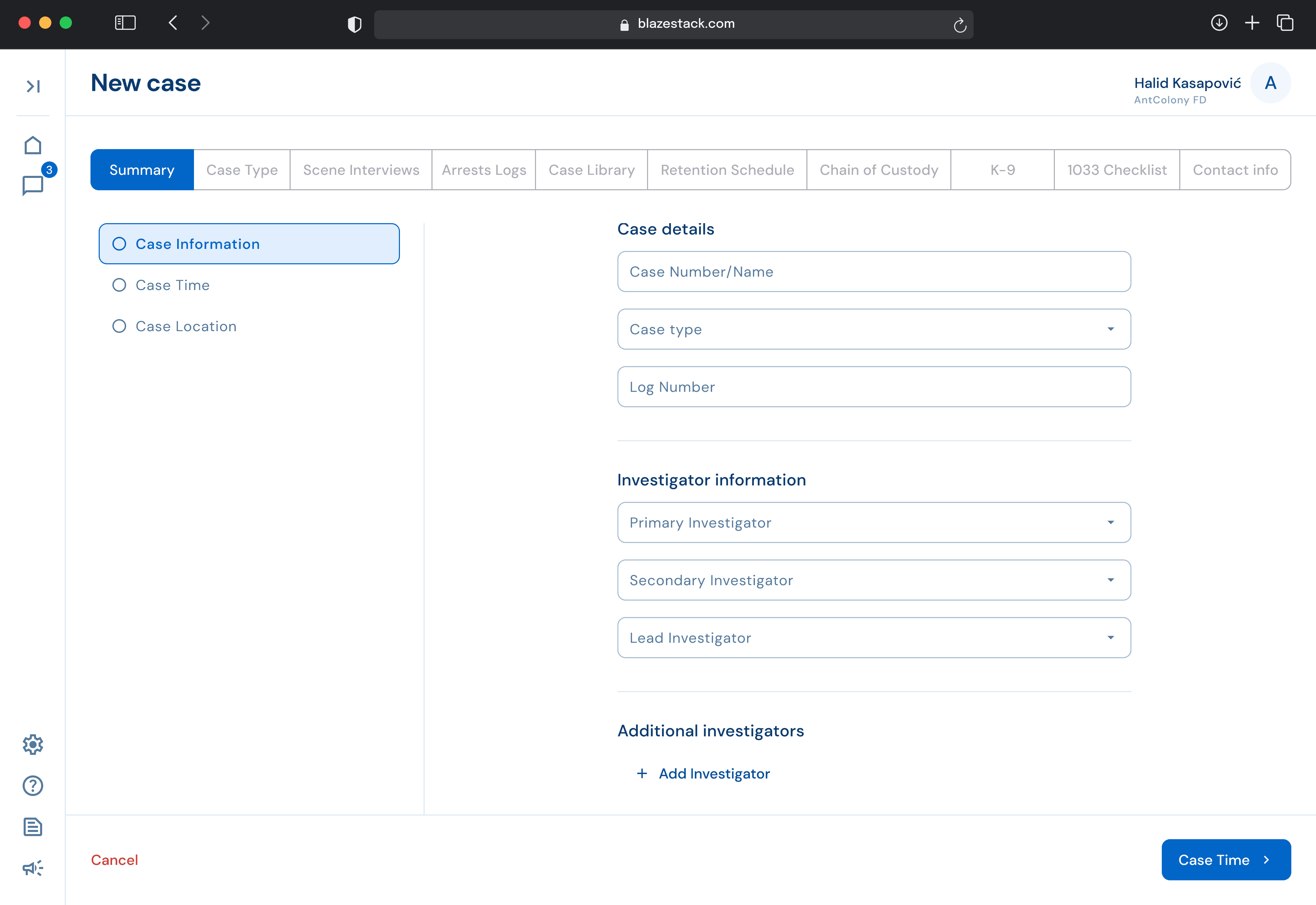Click the Case Number/Name input field

873,271
